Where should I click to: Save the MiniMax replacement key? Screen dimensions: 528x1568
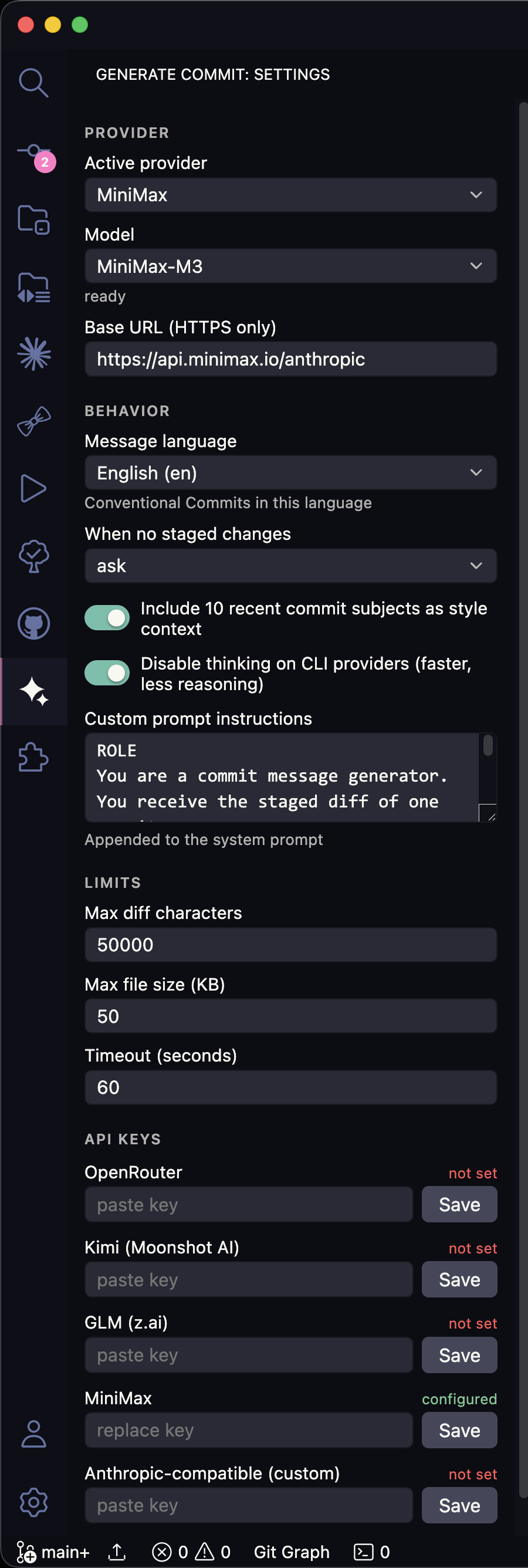pos(459,1430)
